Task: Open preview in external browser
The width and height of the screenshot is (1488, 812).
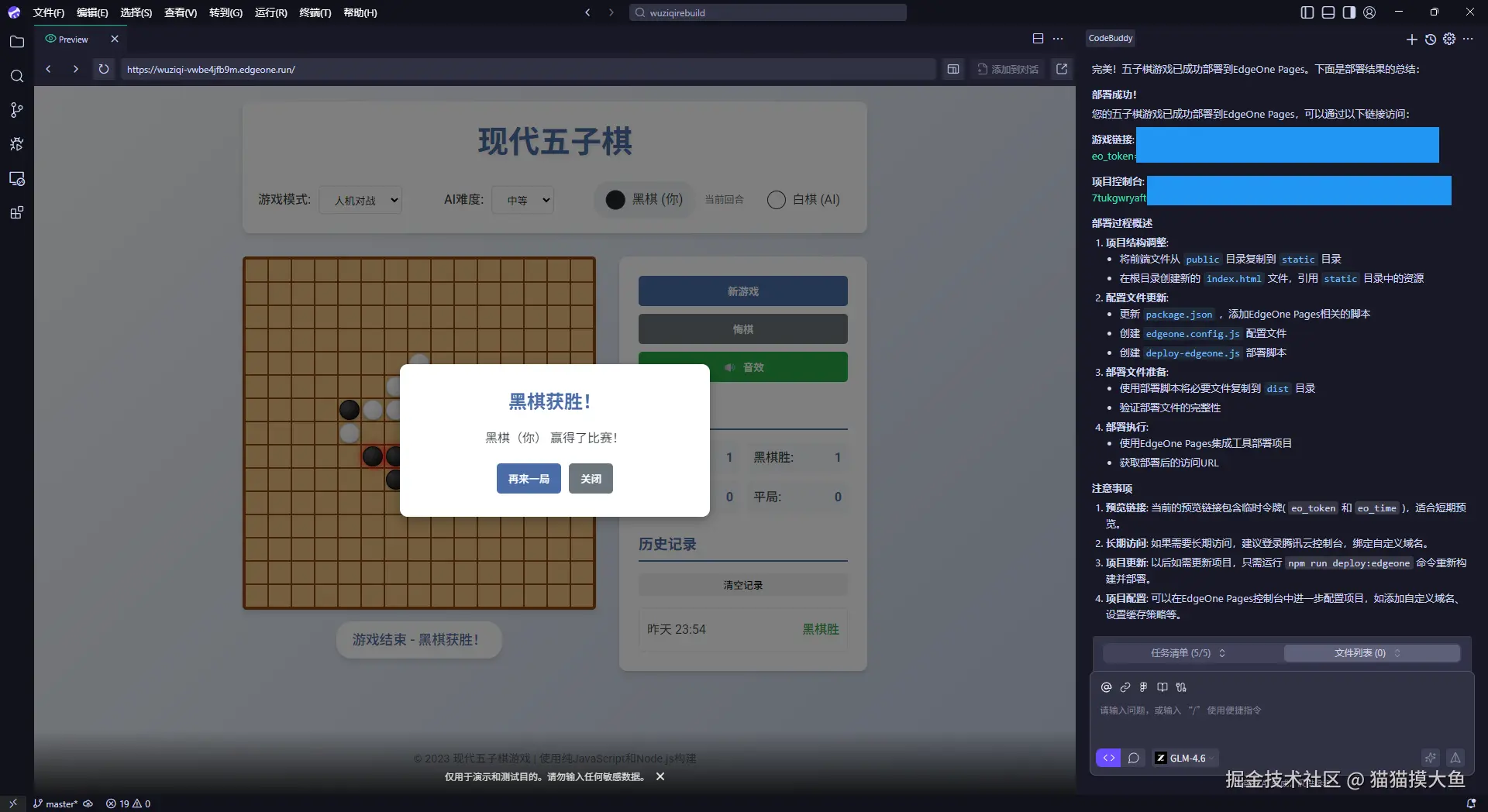Action: pos(1062,69)
